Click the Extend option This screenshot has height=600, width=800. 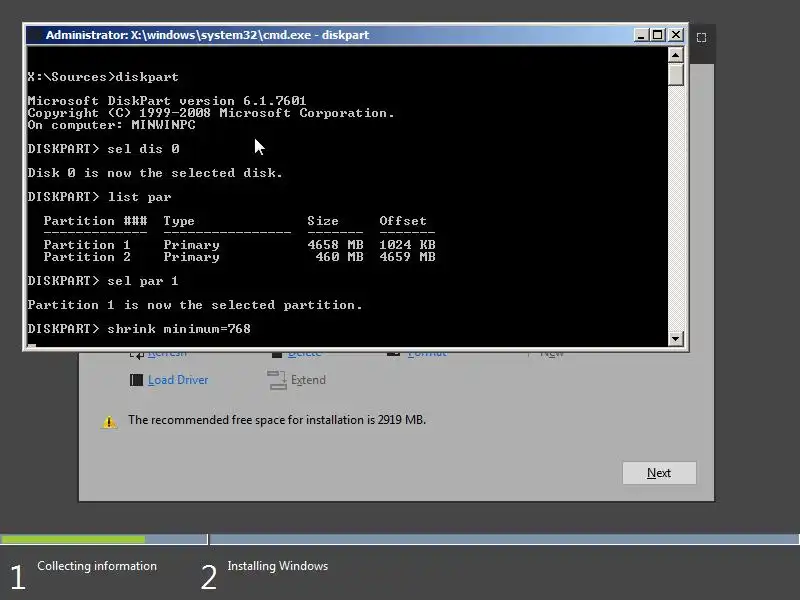[x=308, y=380]
